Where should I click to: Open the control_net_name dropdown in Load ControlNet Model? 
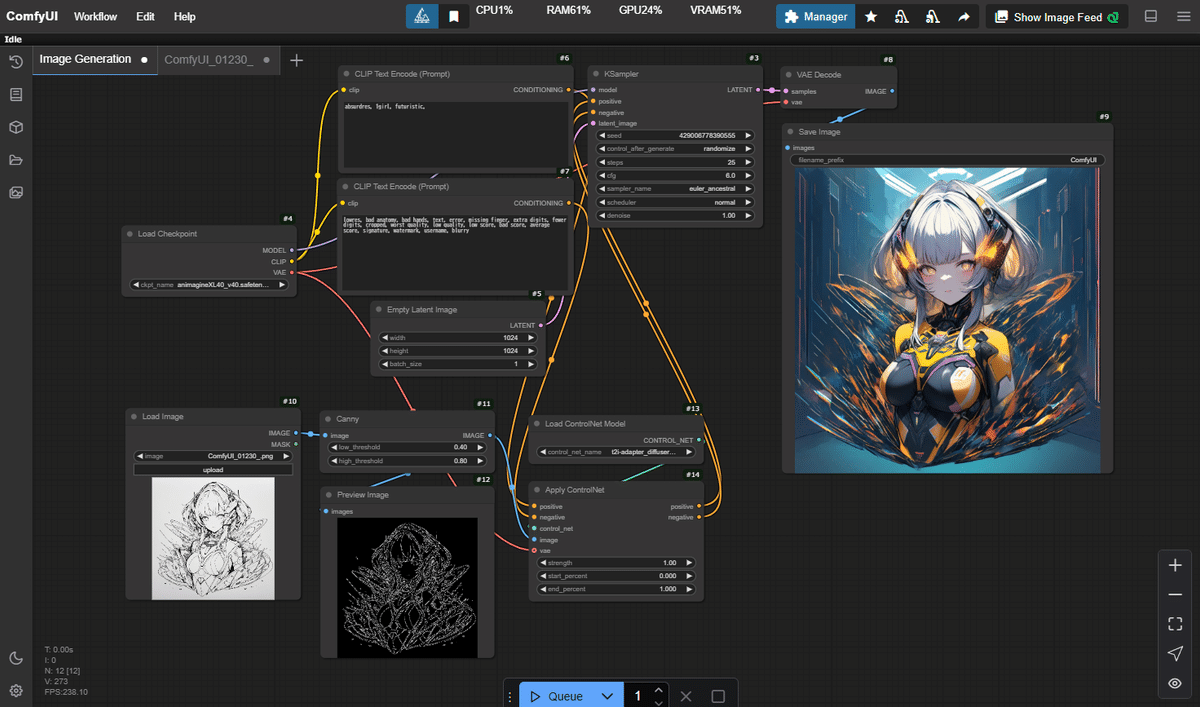615,451
